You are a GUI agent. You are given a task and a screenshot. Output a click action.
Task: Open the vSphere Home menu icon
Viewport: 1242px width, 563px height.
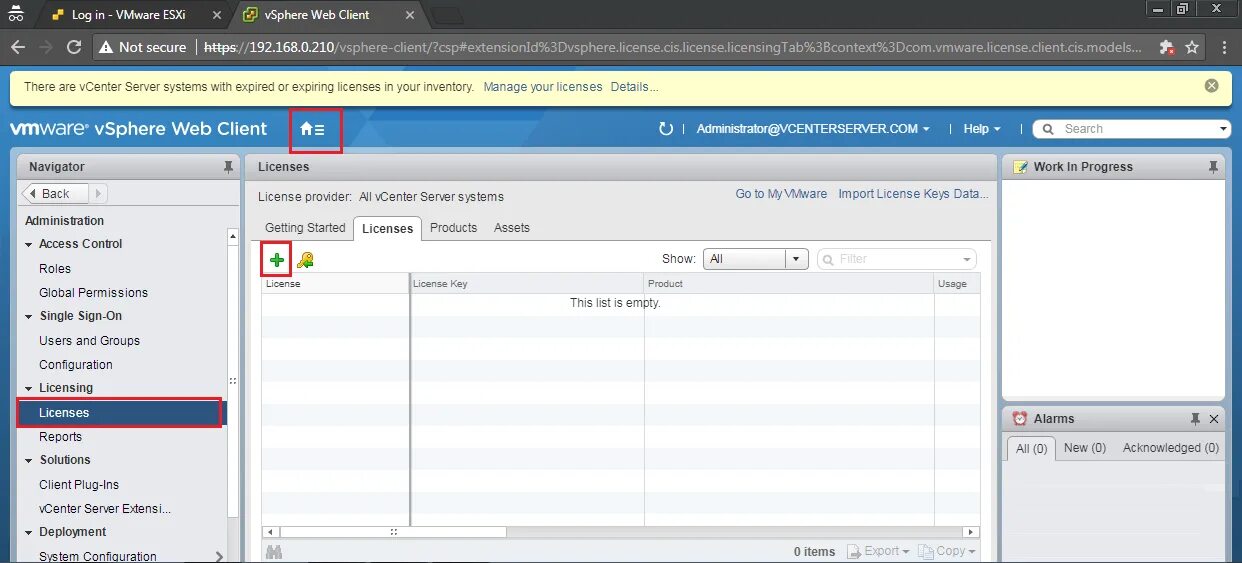pyautogui.click(x=313, y=129)
